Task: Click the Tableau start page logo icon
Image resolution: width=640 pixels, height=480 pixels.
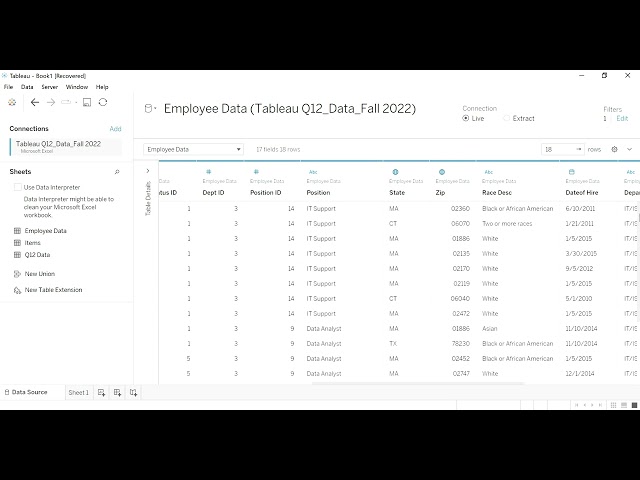Action: click(x=12, y=102)
